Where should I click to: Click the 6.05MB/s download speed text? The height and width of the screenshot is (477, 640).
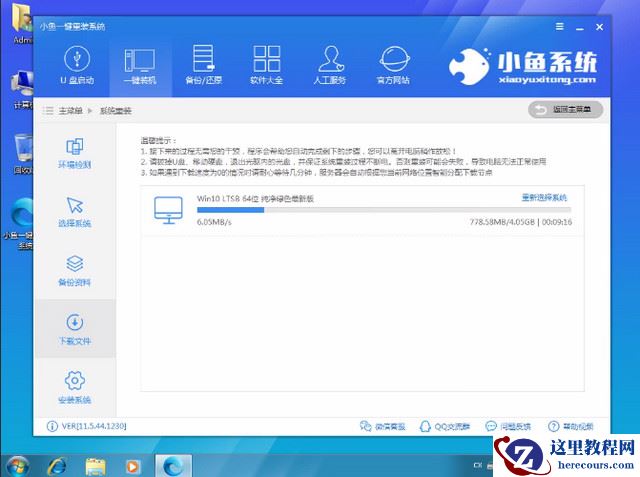click(x=214, y=222)
